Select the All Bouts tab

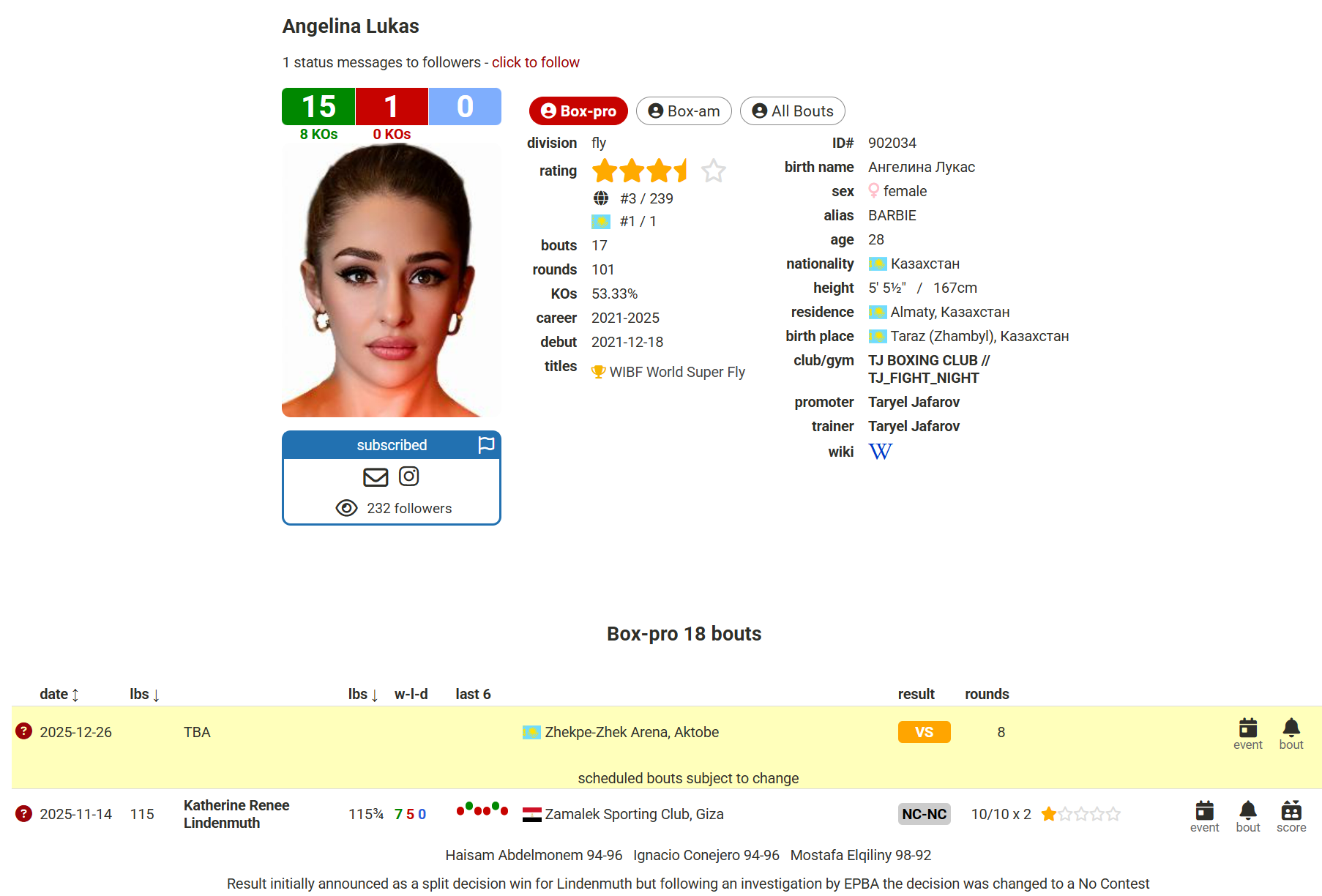[792, 111]
